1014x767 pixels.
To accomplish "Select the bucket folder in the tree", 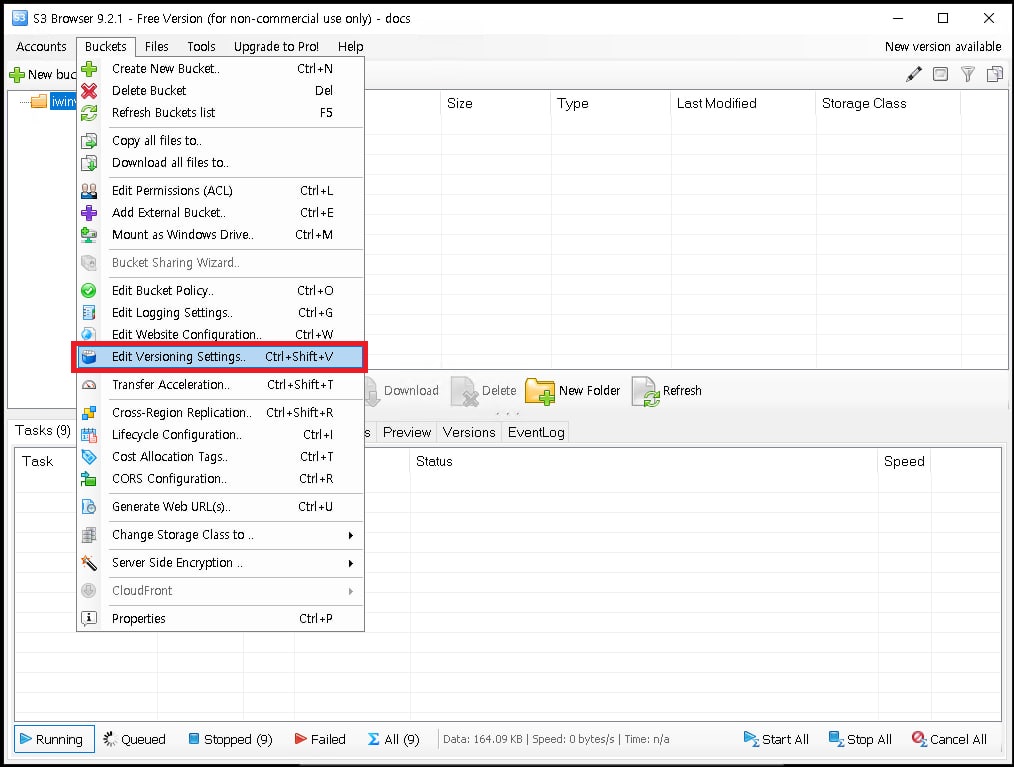I will 54,102.
